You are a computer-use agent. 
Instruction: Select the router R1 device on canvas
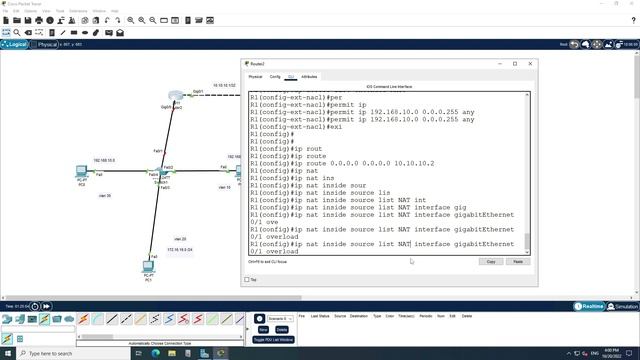[x=176, y=96]
